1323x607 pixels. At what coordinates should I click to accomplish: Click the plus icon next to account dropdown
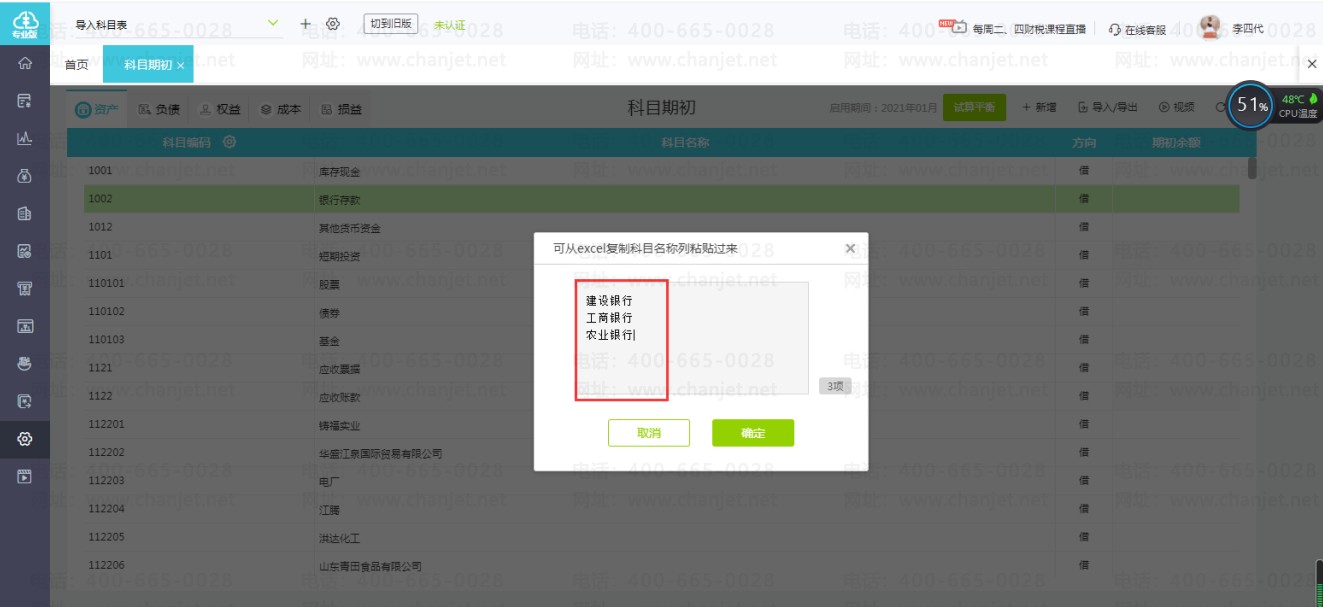click(305, 23)
